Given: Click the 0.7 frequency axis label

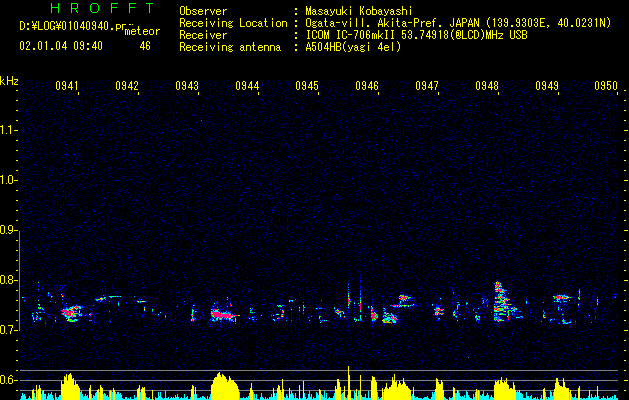Looking at the screenshot, I should [8, 330].
